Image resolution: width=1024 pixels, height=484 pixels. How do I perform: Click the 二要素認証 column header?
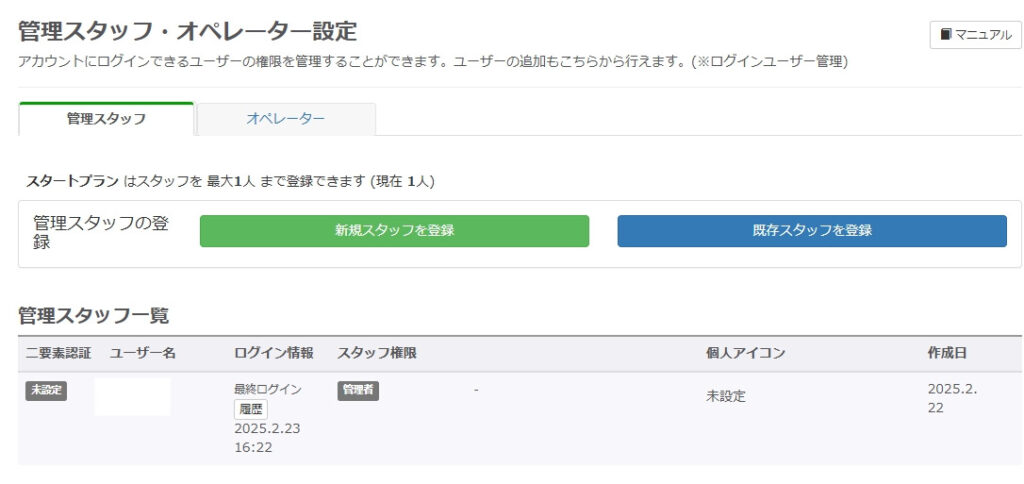click(x=58, y=353)
